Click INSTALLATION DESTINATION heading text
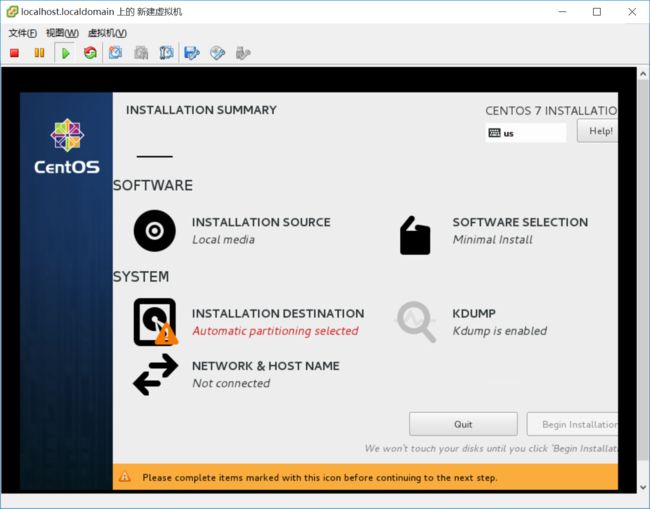 (x=278, y=313)
